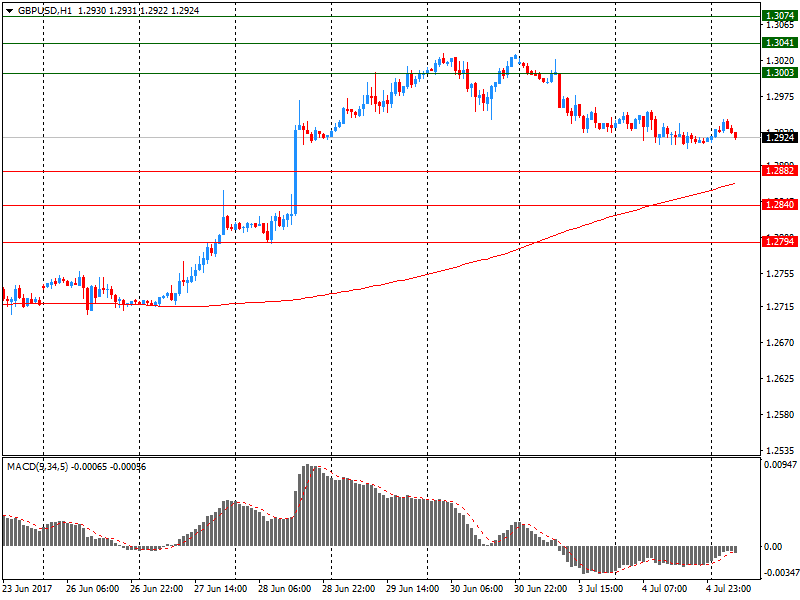Select the MACD(9,34,5) indicator label
This screenshot has height=600, width=800.
pos(37,467)
